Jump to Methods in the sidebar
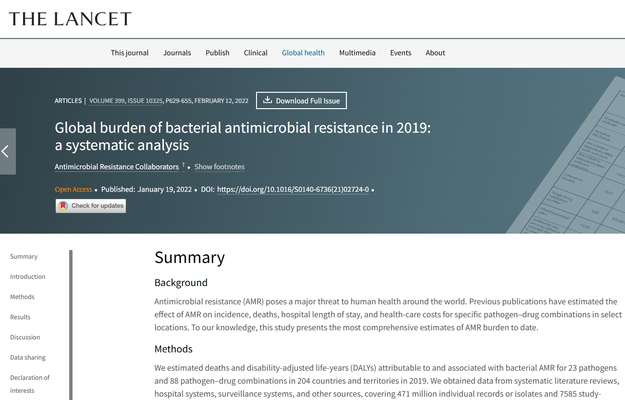This screenshot has height=400, width=625. point(22,297)
